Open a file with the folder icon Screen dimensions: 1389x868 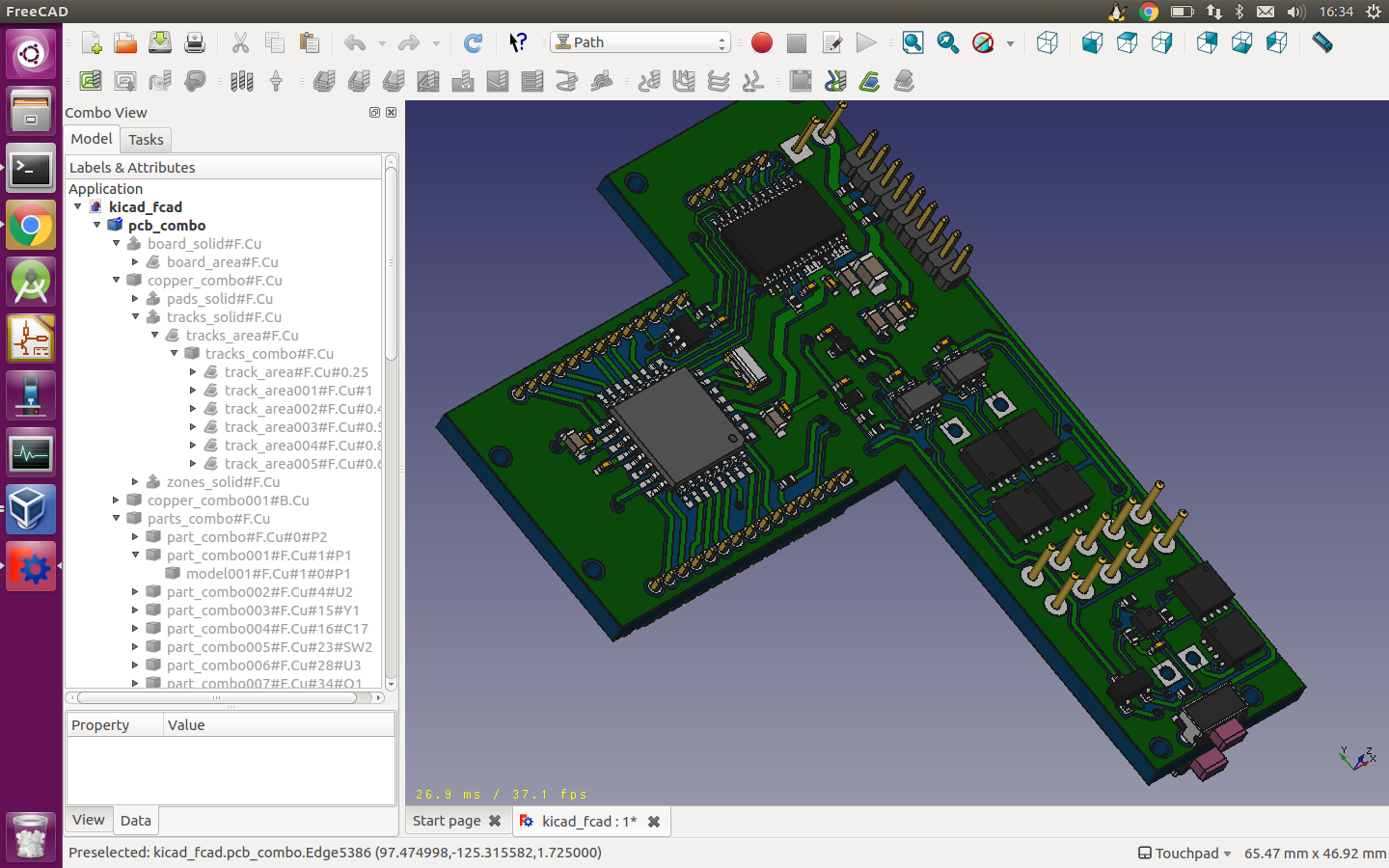pos(125,42)
